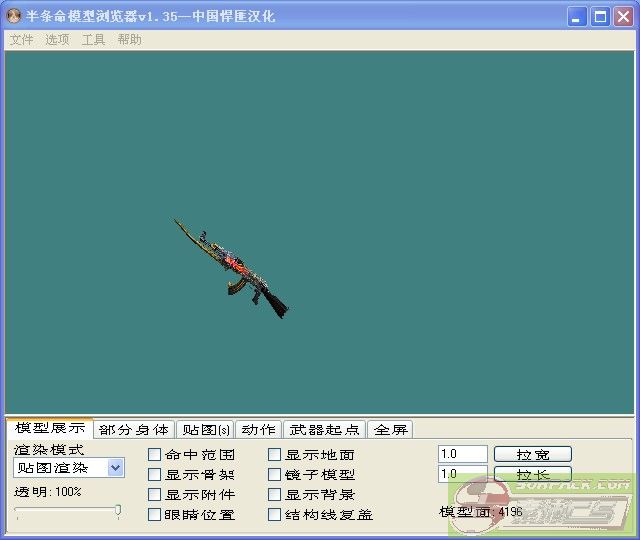Expand the 渲染模式 dropdown
The width and height of the screenshot is (640, 540).
[x=115, y=468]
